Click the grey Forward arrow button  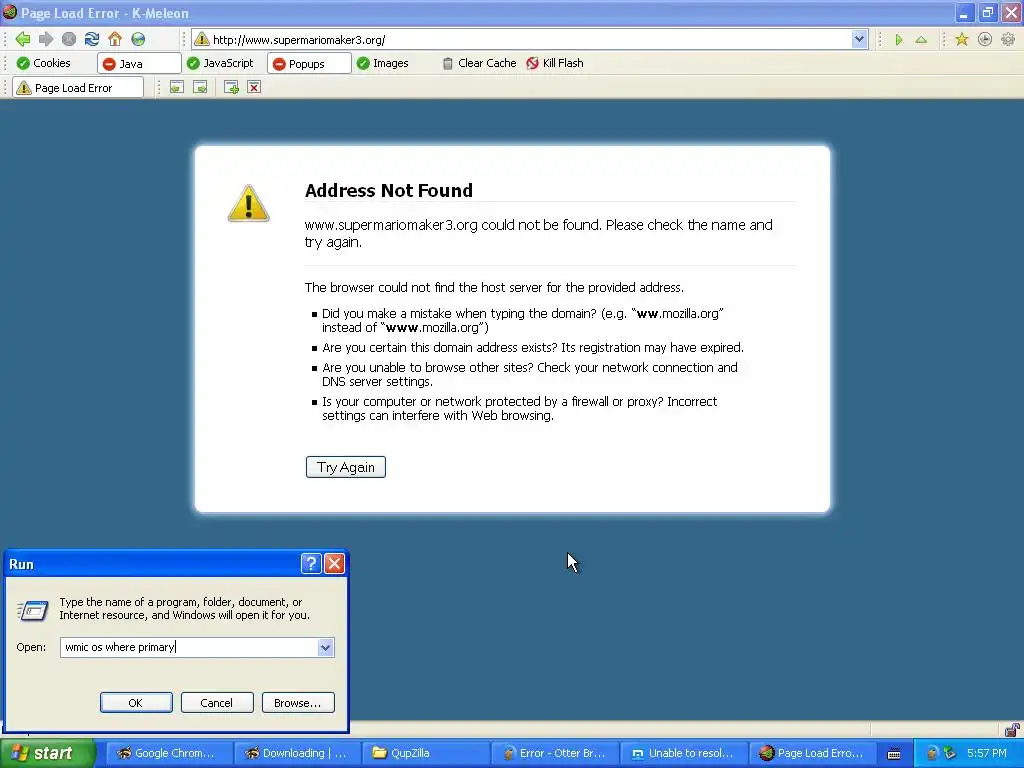tap(46, 39)
